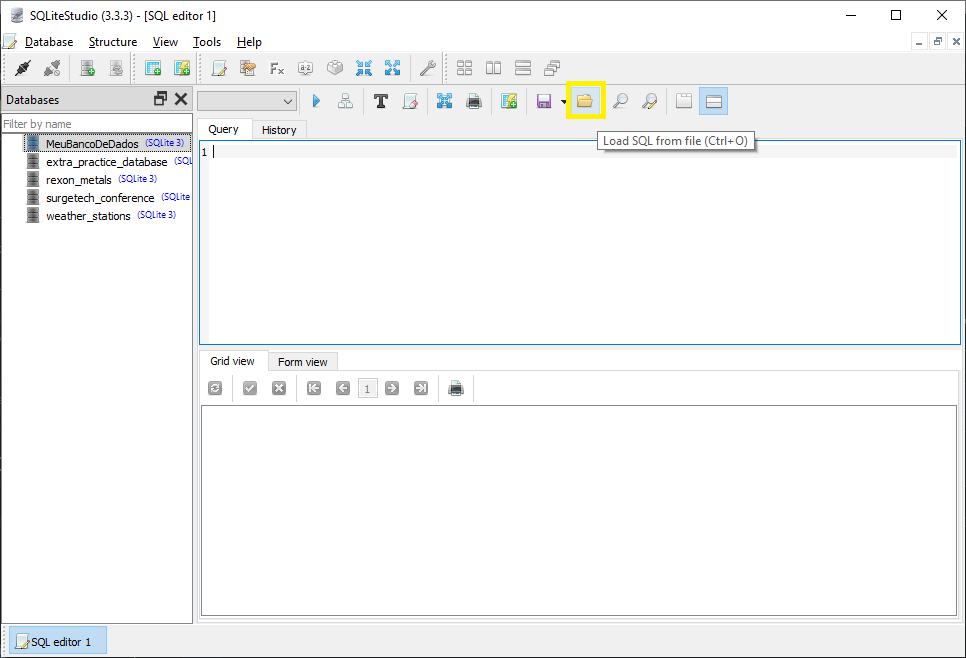
Task: Click the printer icon in editor toolbar
Action: (474, 101)
